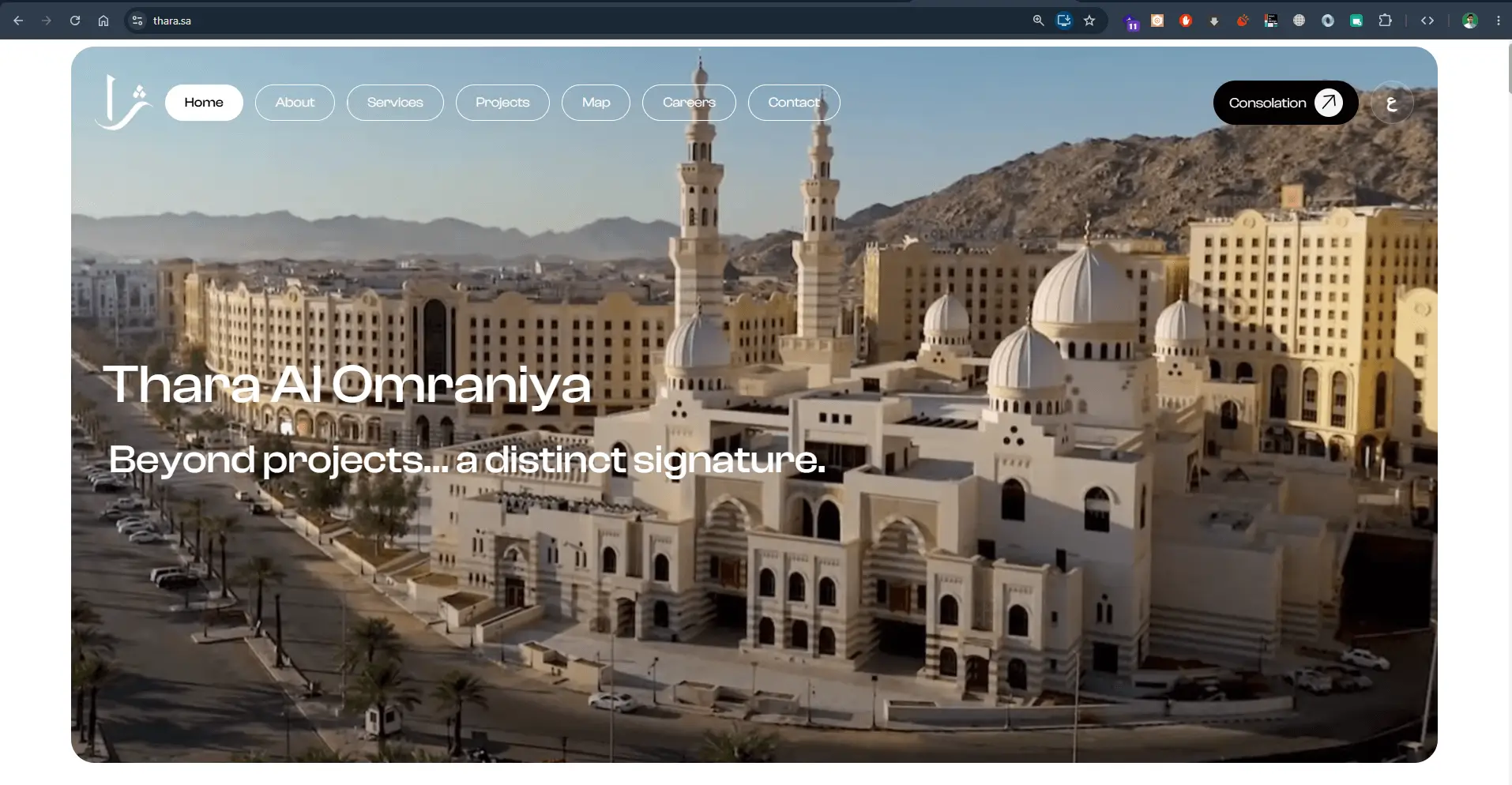Click the gray download arrow extension

(1214, 21)
